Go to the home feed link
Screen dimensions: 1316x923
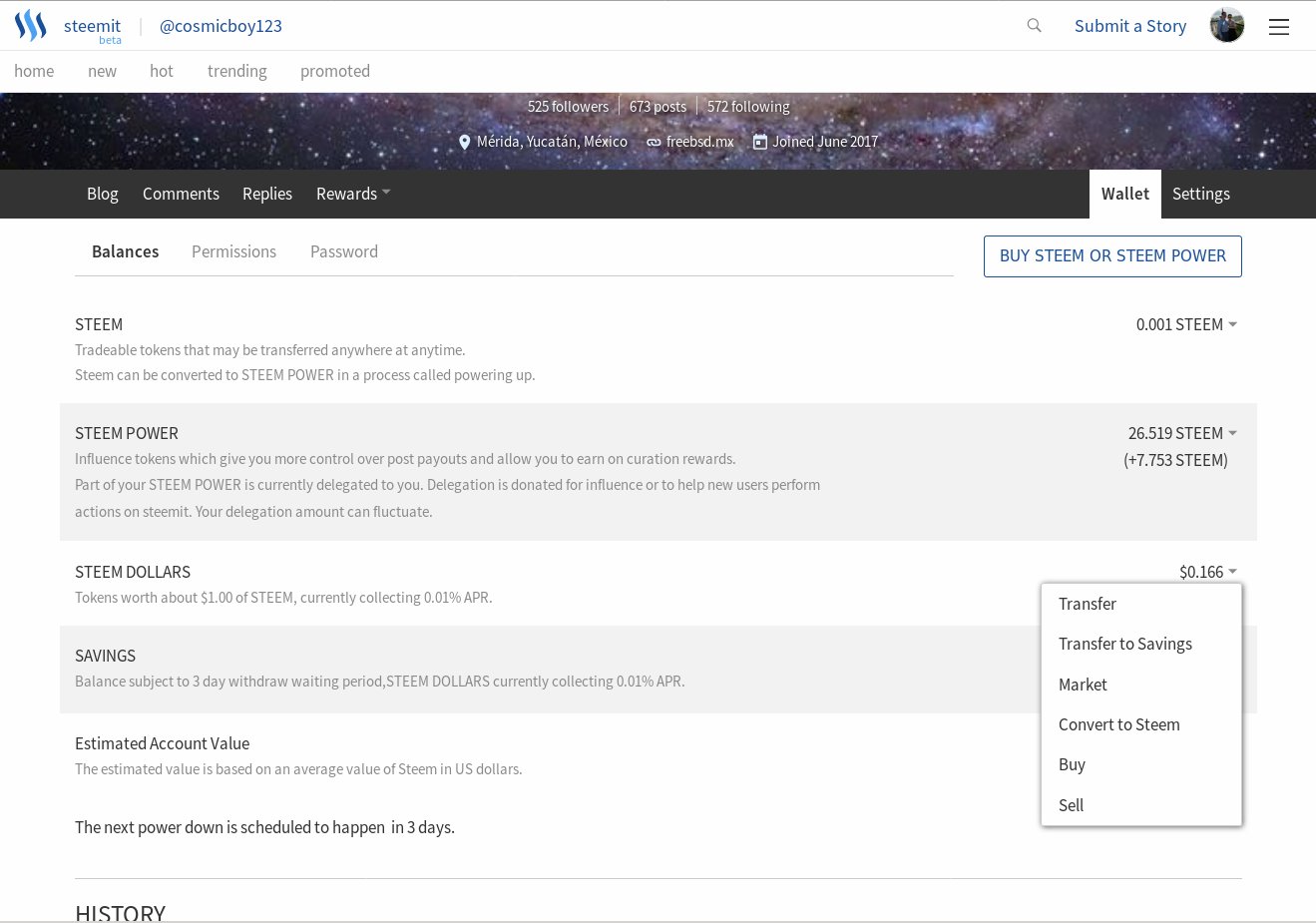[34, 71]
